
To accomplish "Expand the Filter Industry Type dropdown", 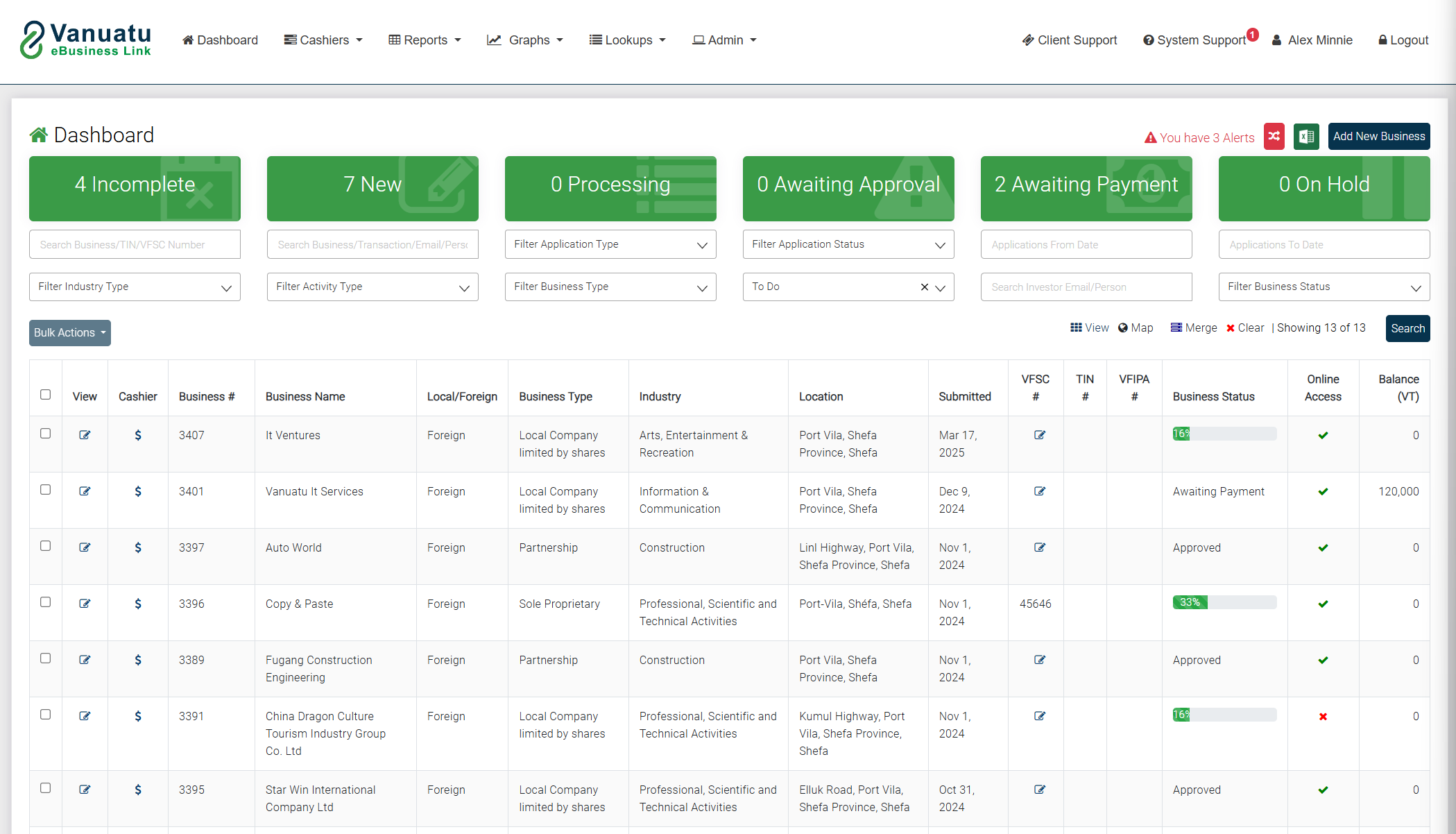I will pos(135,287).
